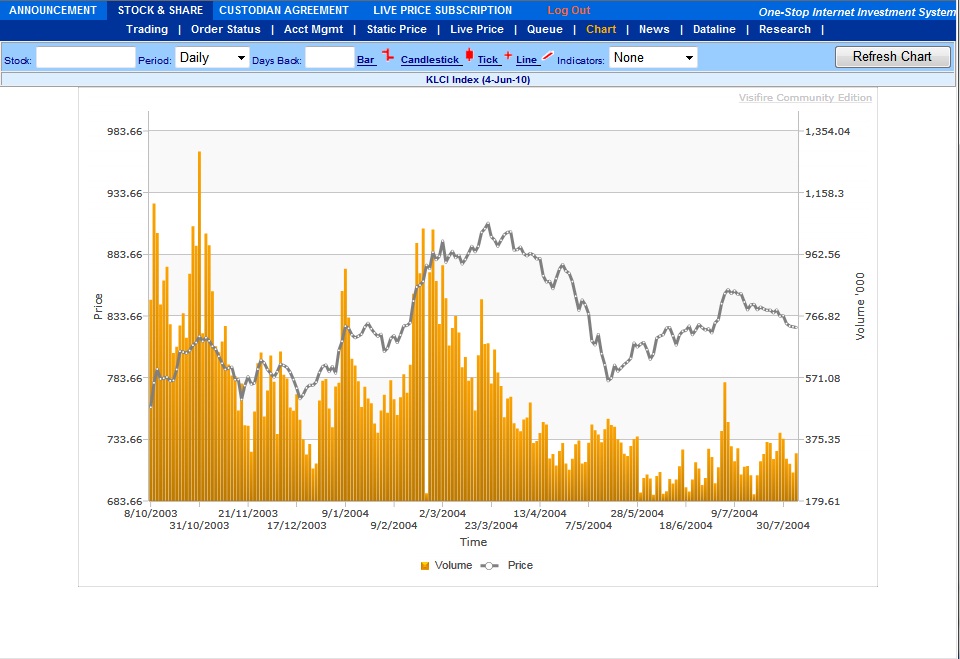Open the Acct Mgmt menu item
The height and width of the screenshot is (659, 960).
click(x=313, y=29)
